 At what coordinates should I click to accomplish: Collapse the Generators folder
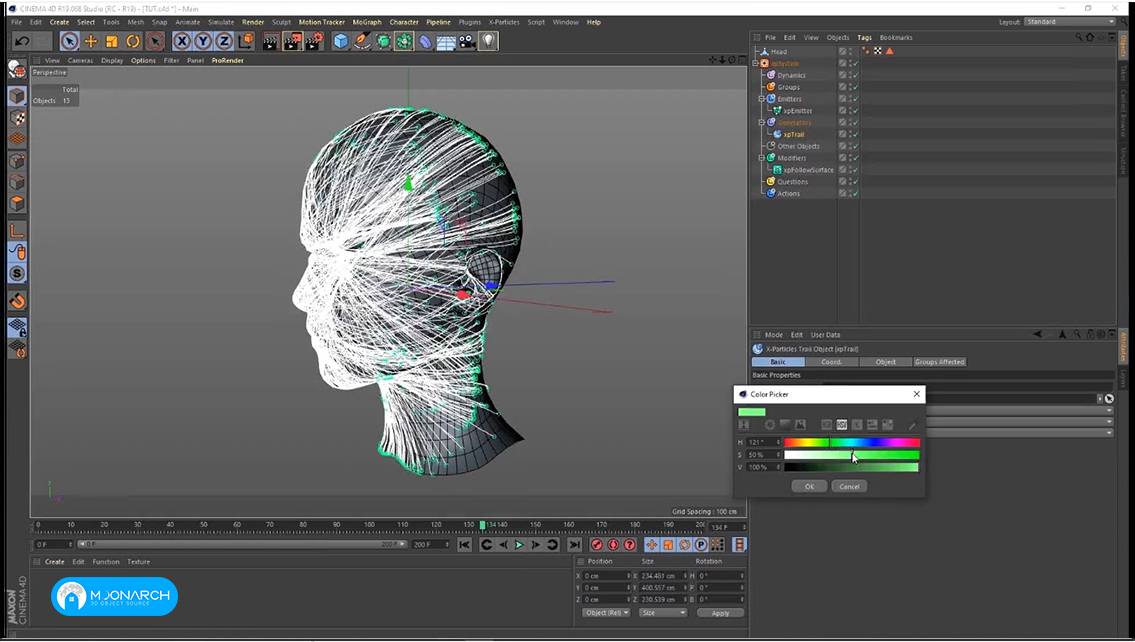761,122
